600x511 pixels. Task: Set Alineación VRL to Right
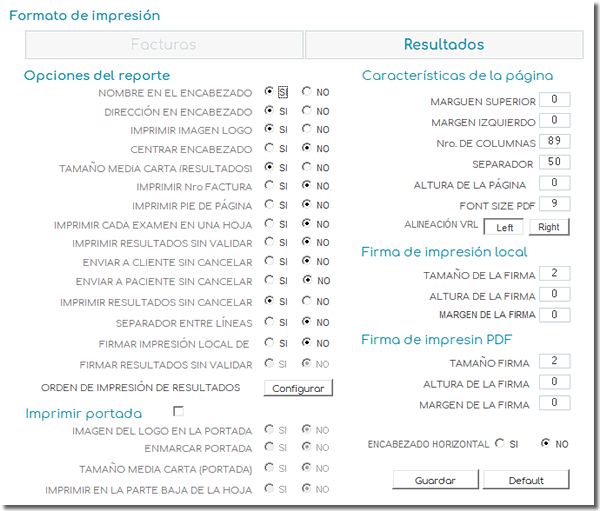549,227
